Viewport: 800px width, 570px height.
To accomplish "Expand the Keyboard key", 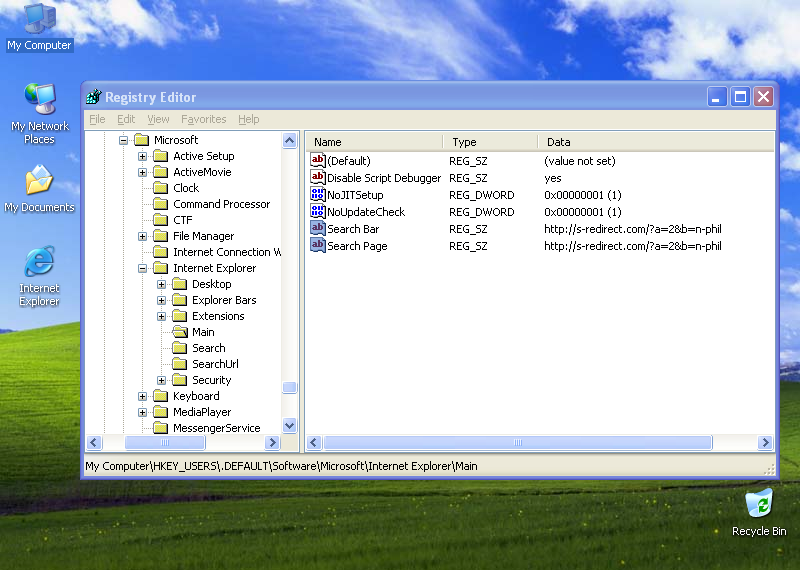I will point(142,396).
